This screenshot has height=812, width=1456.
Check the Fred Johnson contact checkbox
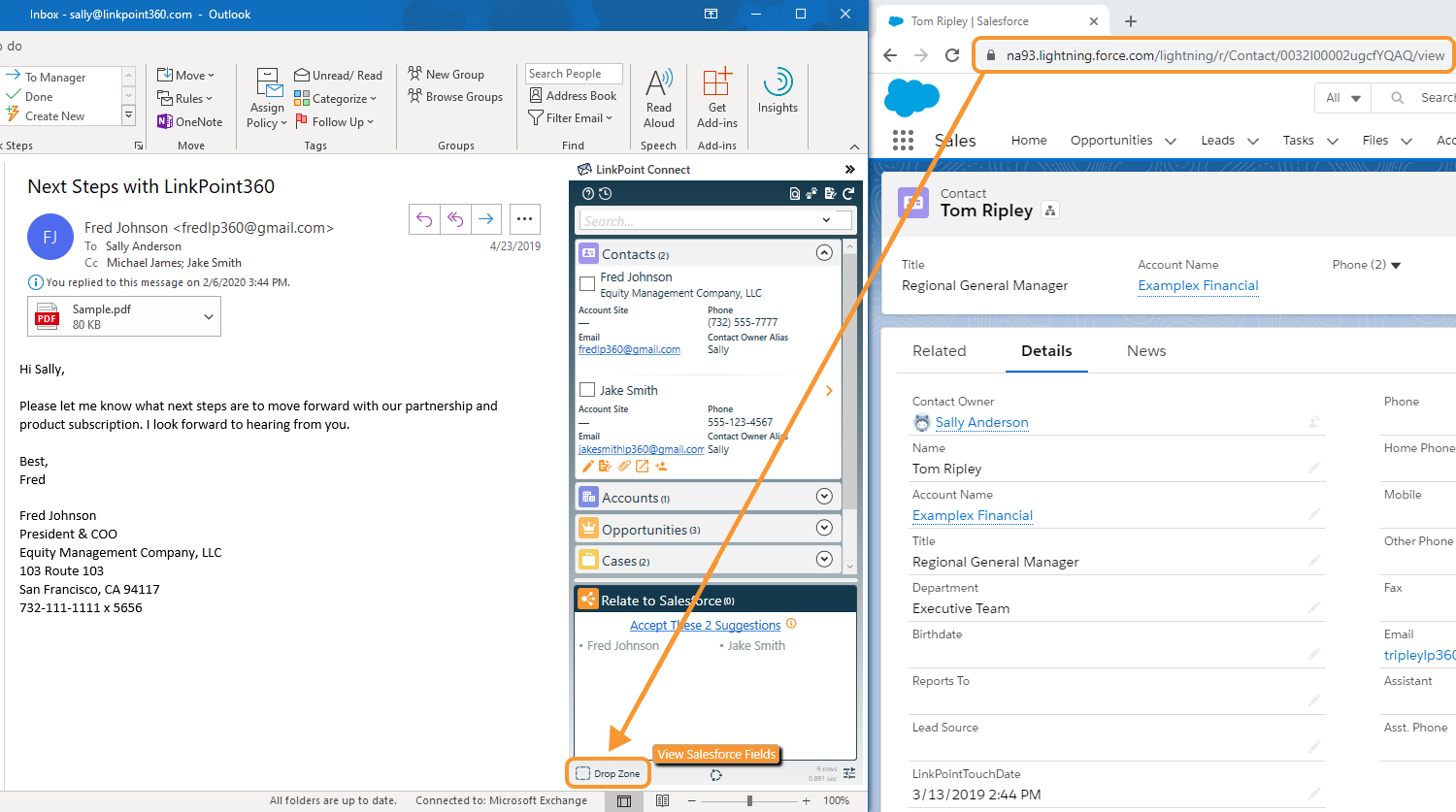[586, 284]
